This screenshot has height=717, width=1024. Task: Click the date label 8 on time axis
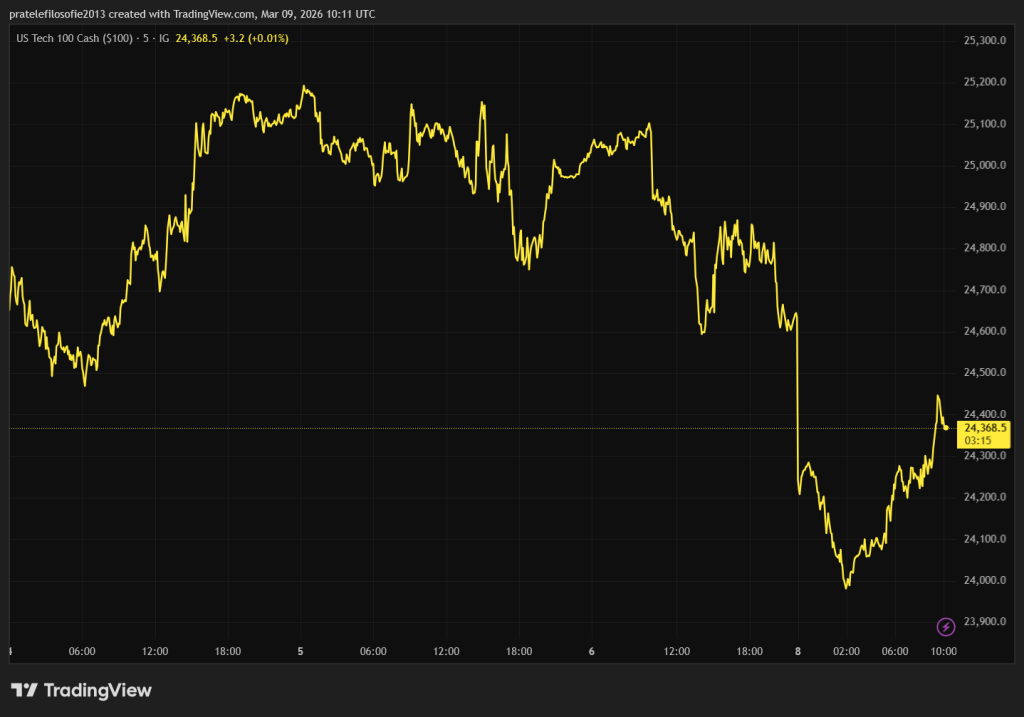[798, 652]
